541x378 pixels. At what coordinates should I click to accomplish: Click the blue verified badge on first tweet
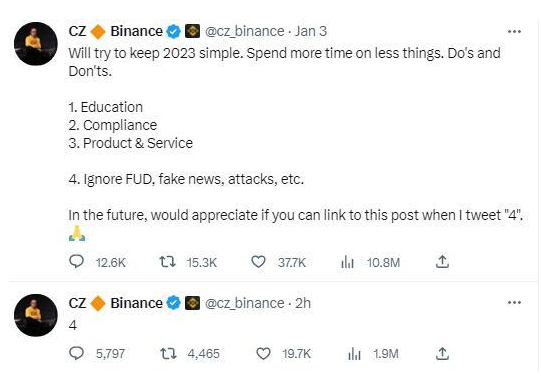pyautogui.click(x=174, y=32)
